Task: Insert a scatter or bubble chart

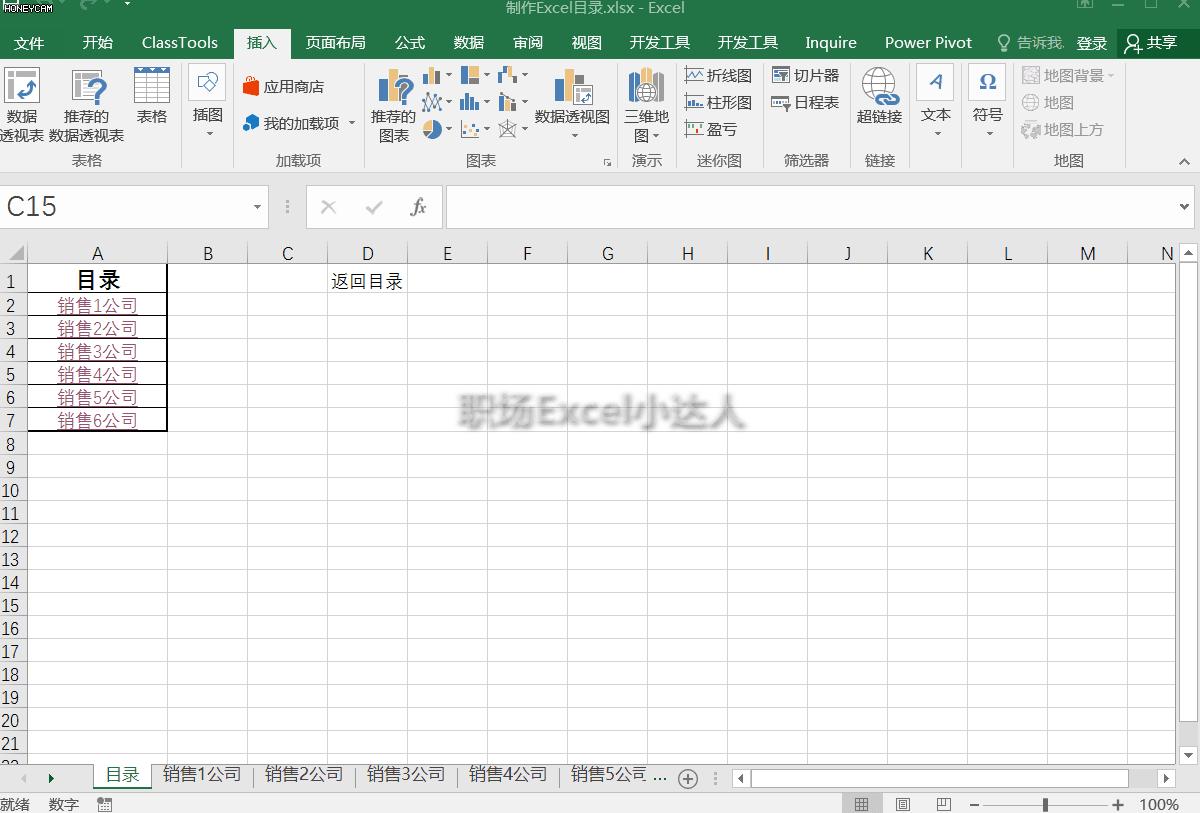Action: click(475, 129)
